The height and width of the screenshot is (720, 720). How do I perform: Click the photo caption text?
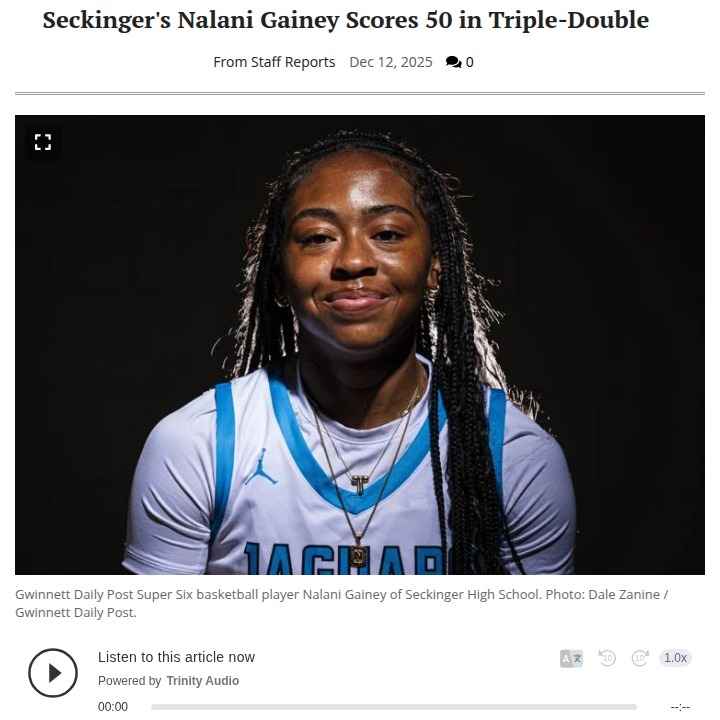(x=342, y=603)
